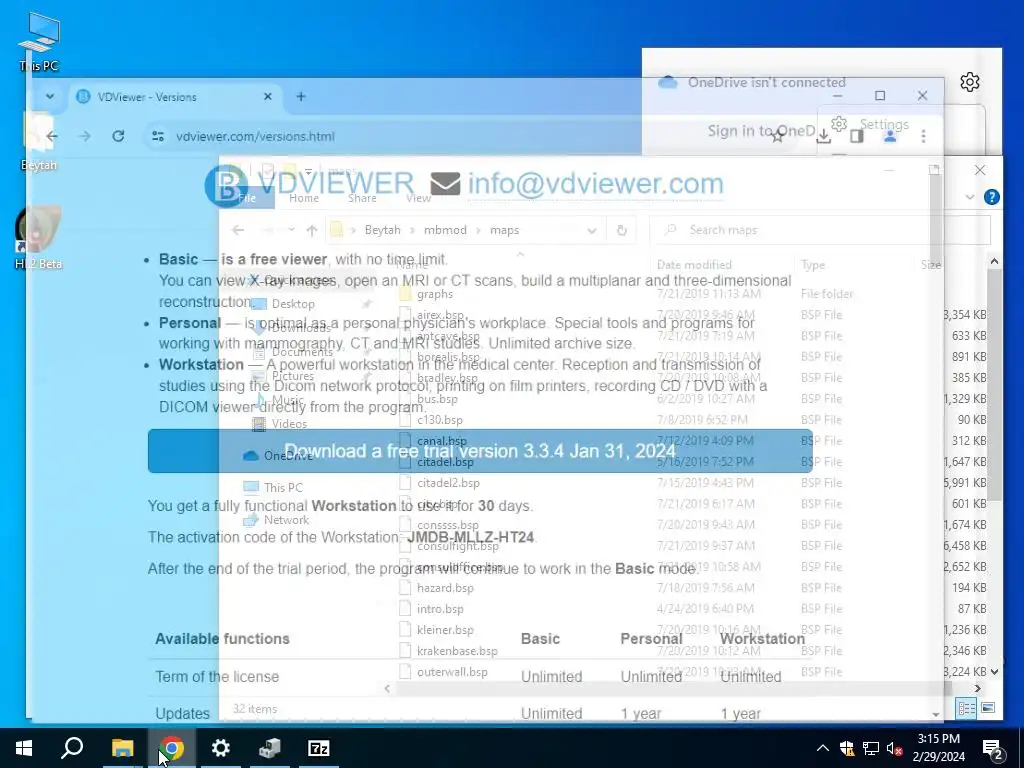Viewport: 1024px width, 768px height.
Task: Close the VDViewer - Versions tab
Action: (x=267, y=97)
